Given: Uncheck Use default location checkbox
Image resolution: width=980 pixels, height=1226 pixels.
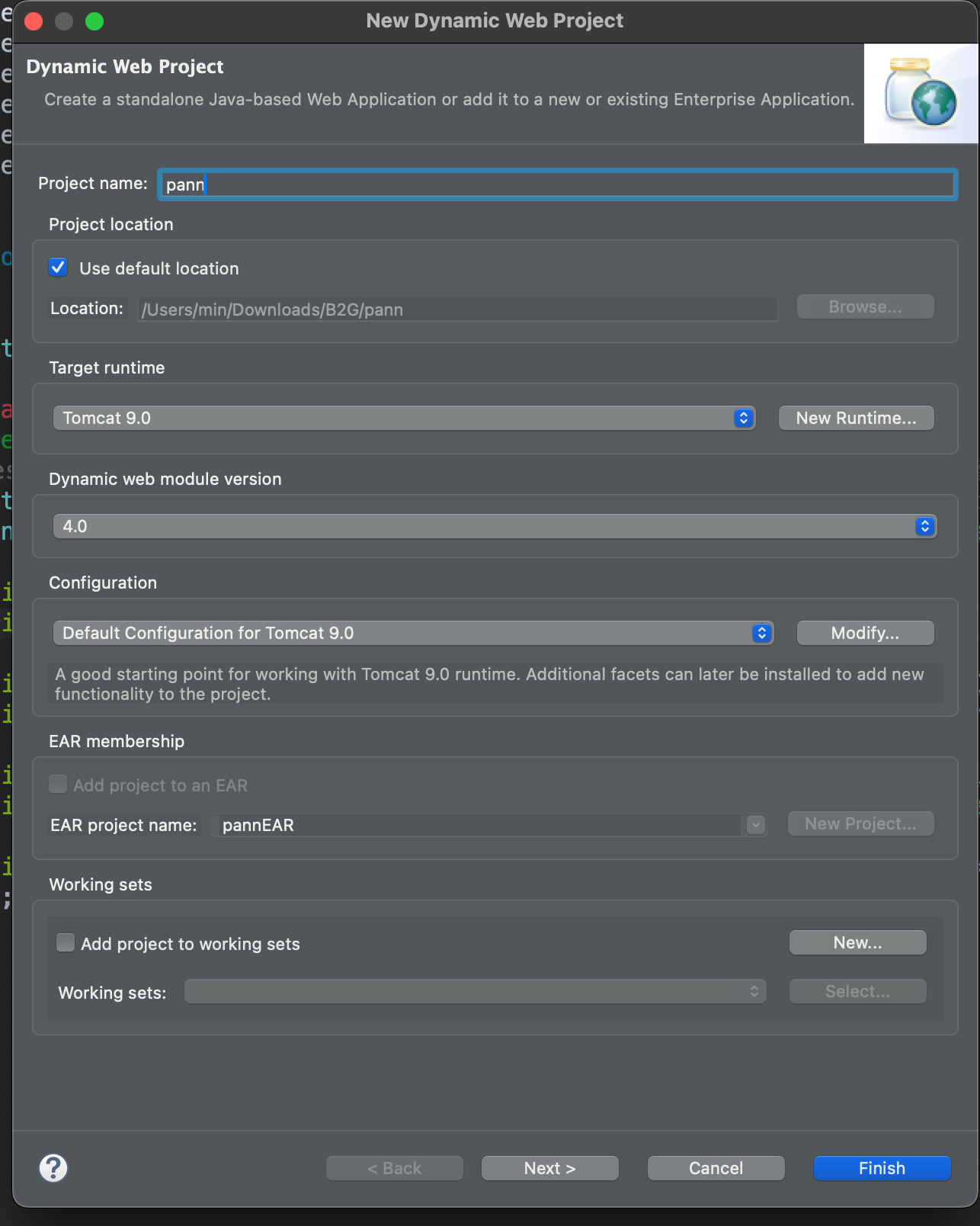Looking at the screenshot, I should click(x=58, y=268).
